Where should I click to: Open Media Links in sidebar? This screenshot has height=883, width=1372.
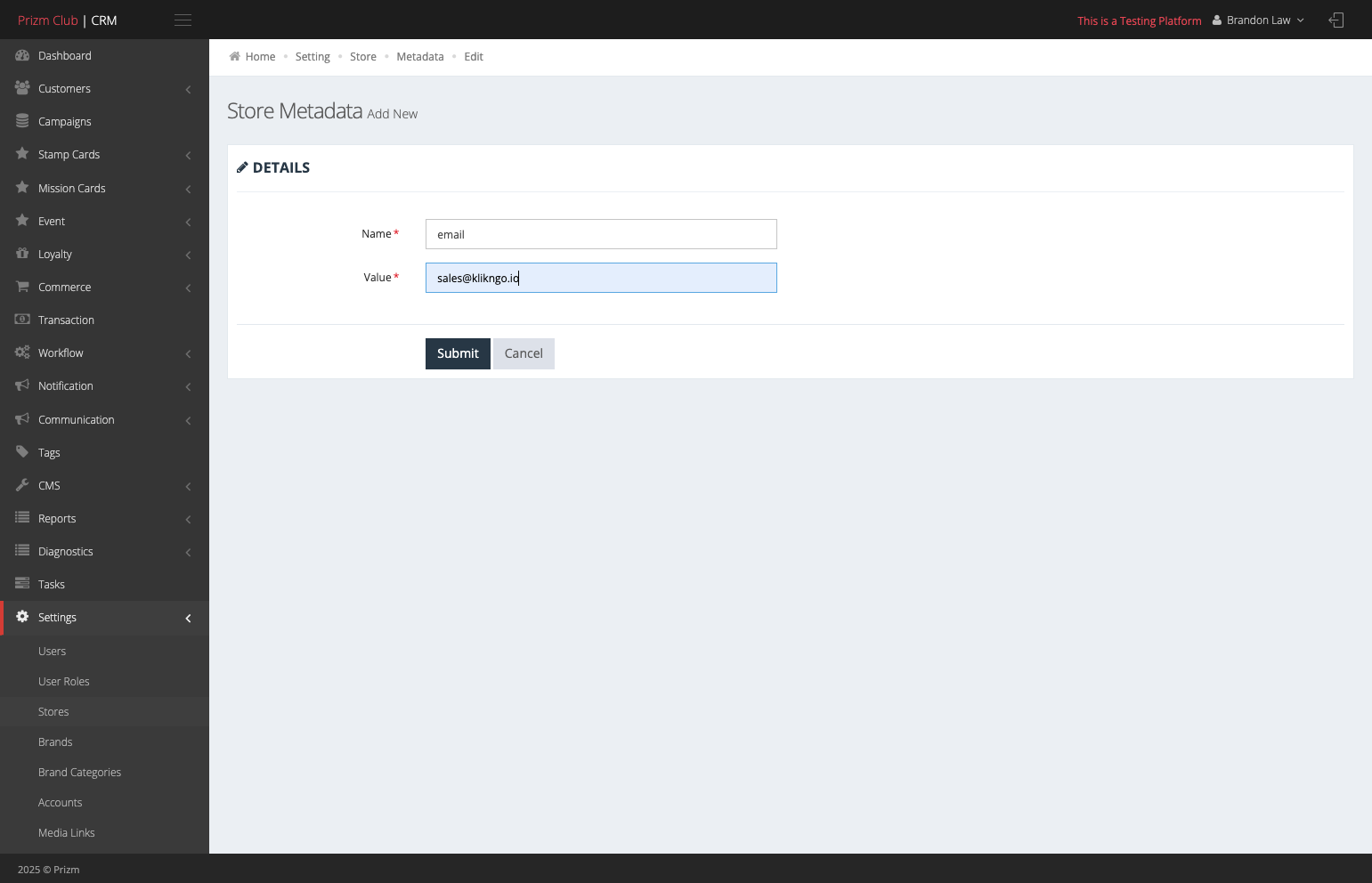[x=66, y=833]
